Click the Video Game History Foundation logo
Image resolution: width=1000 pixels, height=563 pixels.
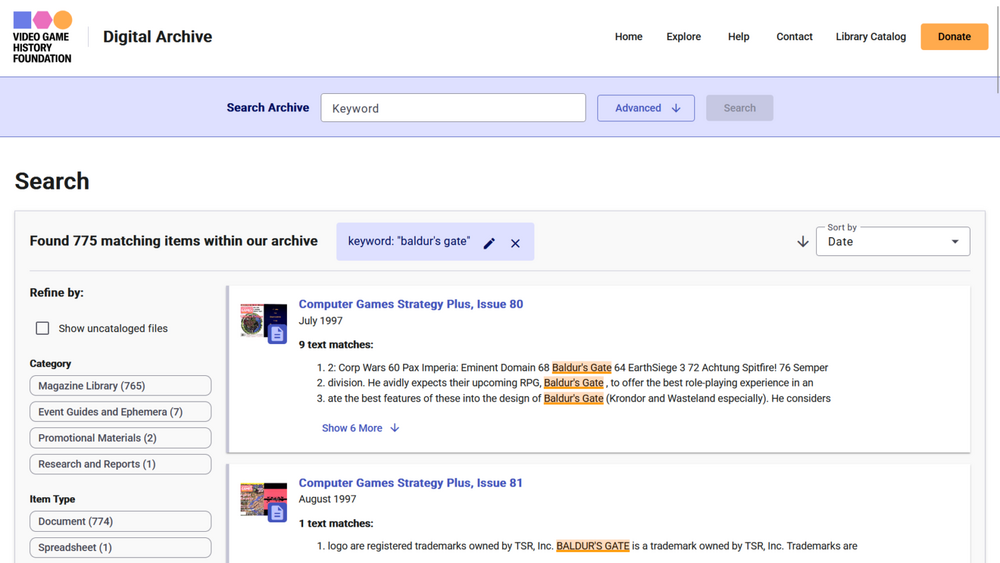click(42, 37)
